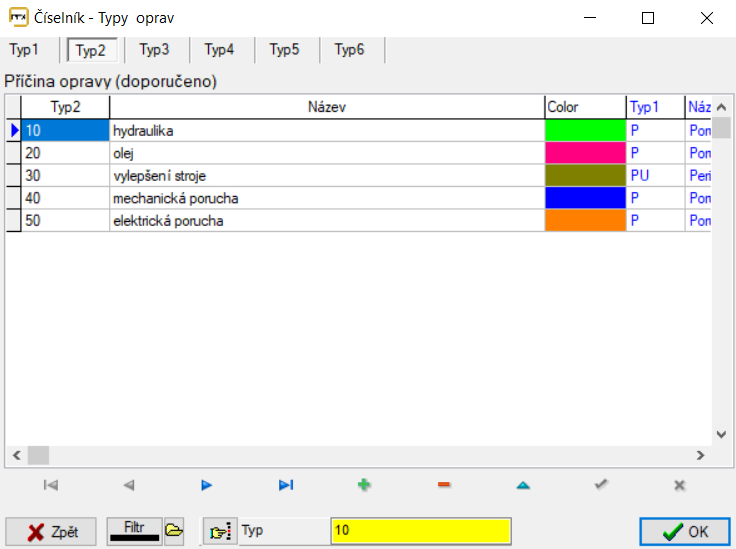Click the blue Typ1 column header
This screenshot has width=736, height=549.
coord(656,107)
